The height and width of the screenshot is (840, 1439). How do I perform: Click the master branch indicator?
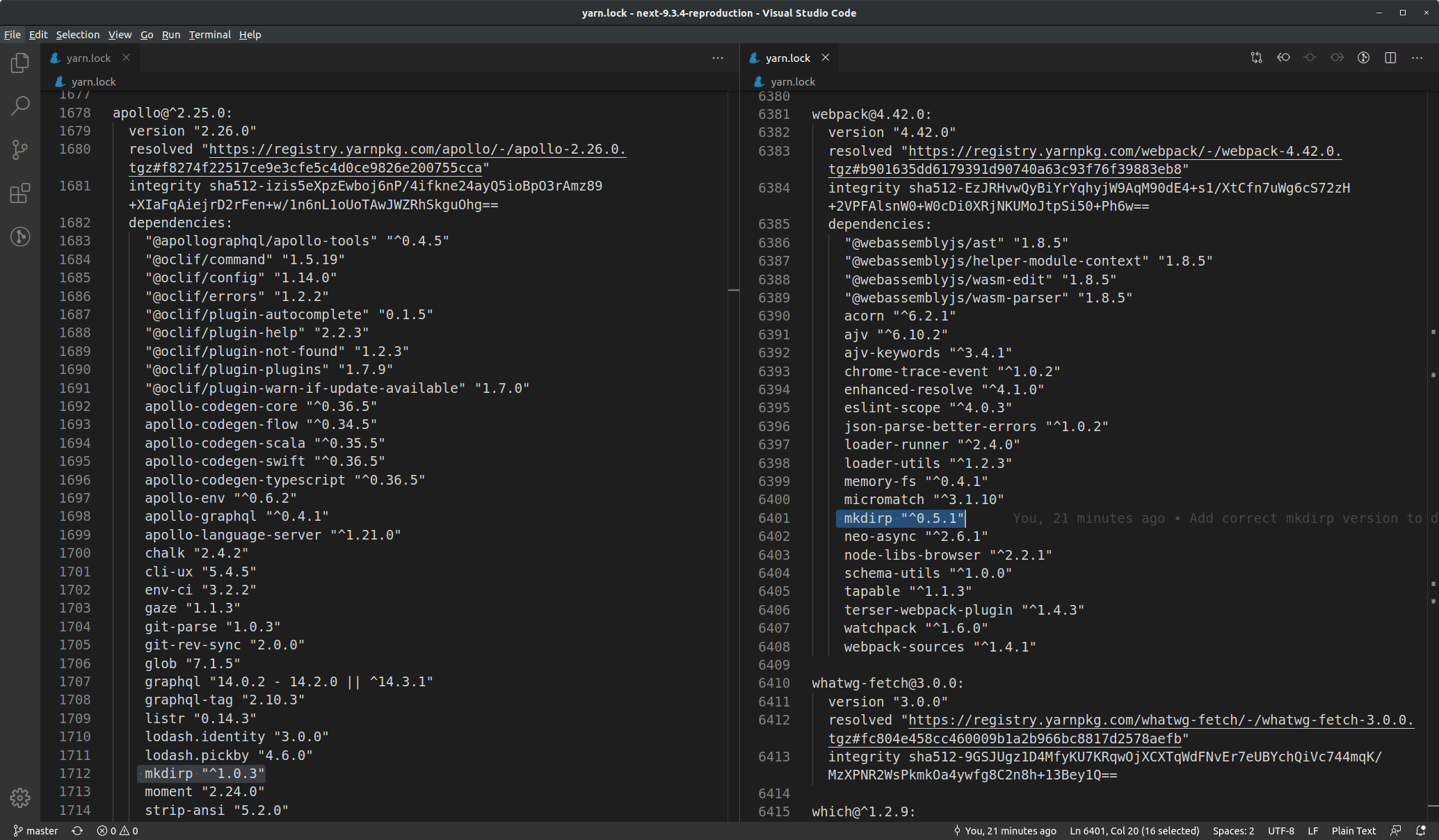[35, 831]
